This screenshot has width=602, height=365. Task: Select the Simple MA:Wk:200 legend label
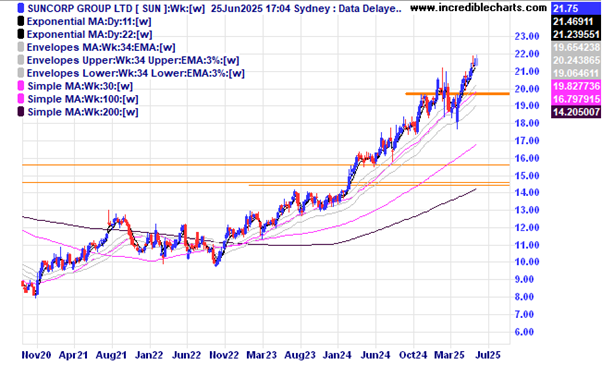click(83, 112)
